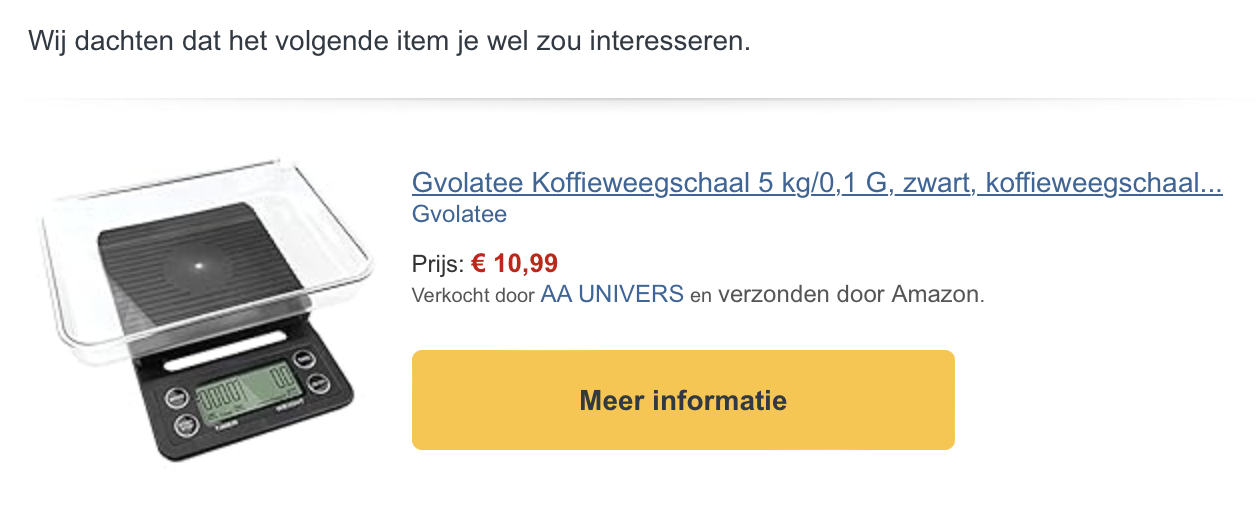1258x512 pixels.
Task: Click the Gvolatee brand link
Action: 459,214
